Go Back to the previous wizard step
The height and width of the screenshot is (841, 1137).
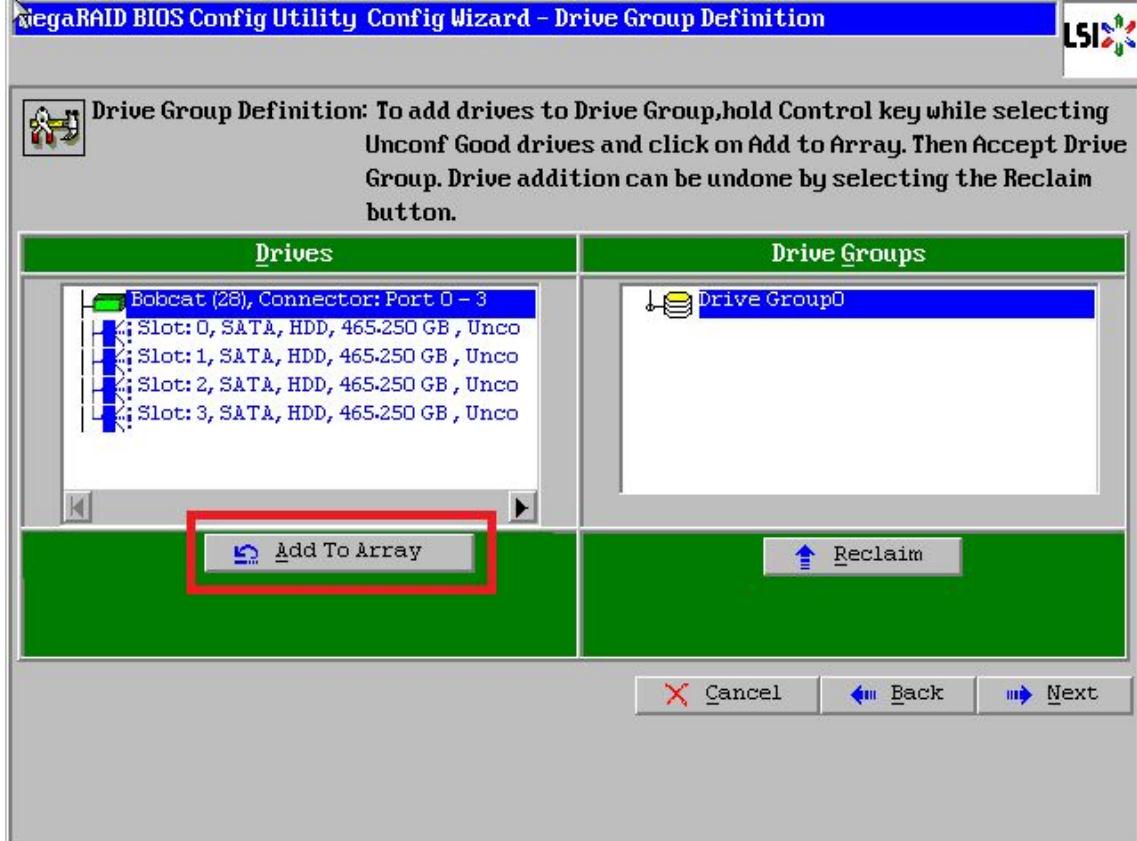coord(898,695)
